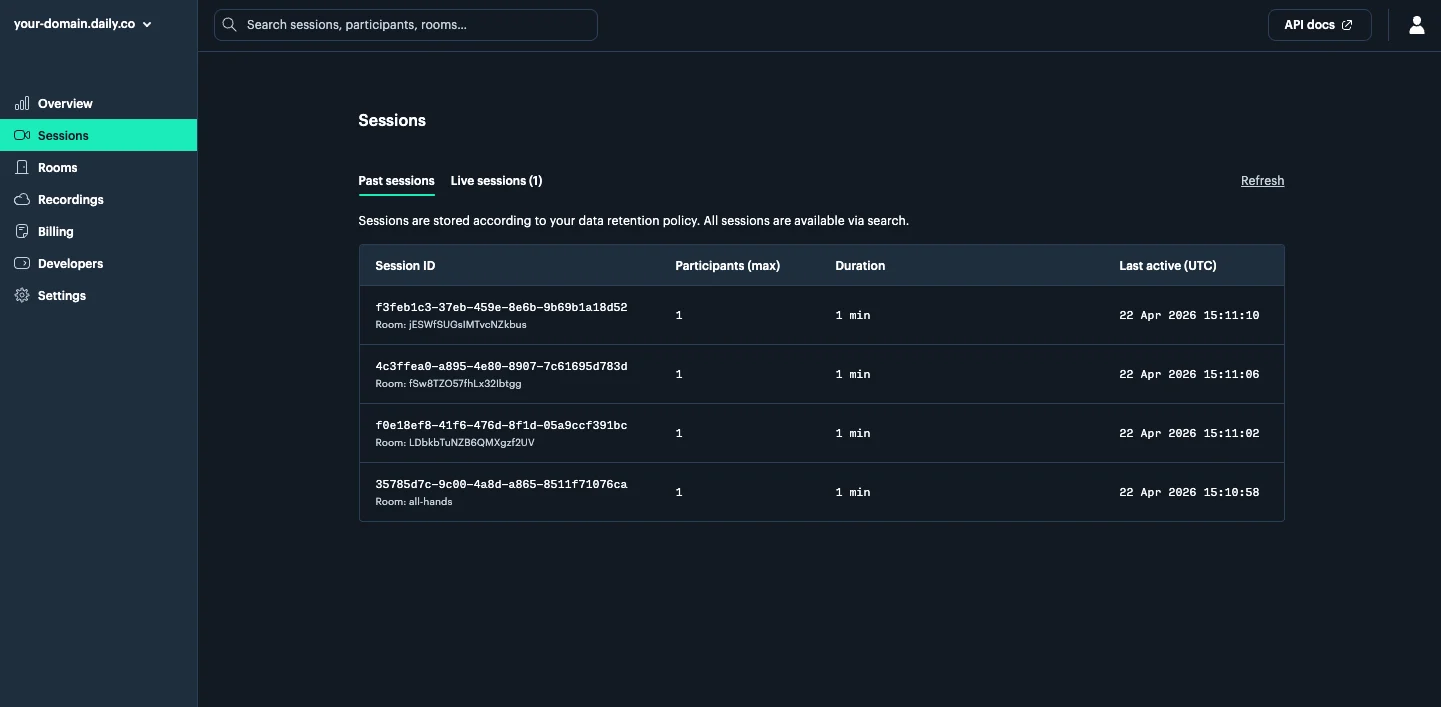Click the external link icon on API docs

[x=1347, y=25]
